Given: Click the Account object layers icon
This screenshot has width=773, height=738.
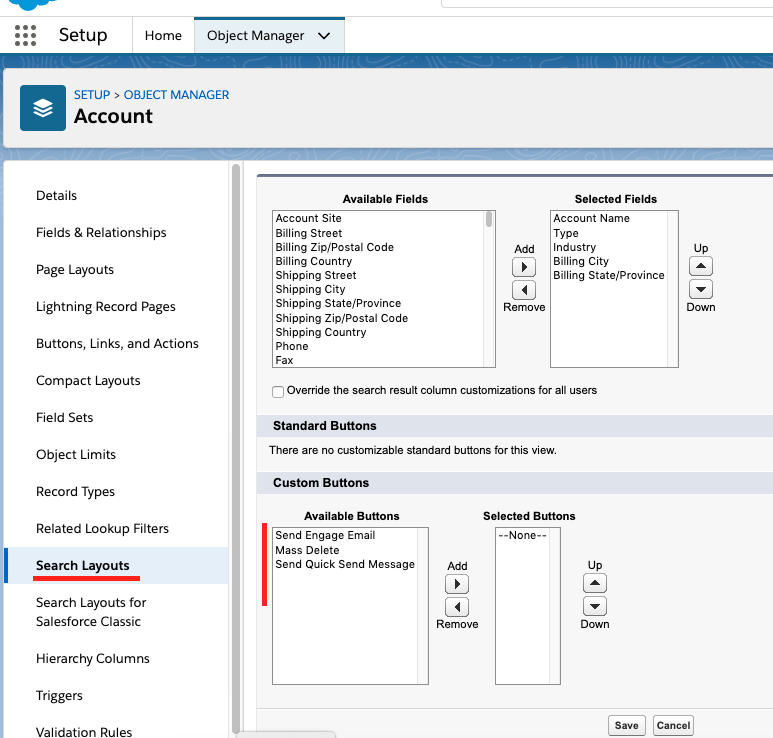Looking at the screenshot, I should coord(43,108).
